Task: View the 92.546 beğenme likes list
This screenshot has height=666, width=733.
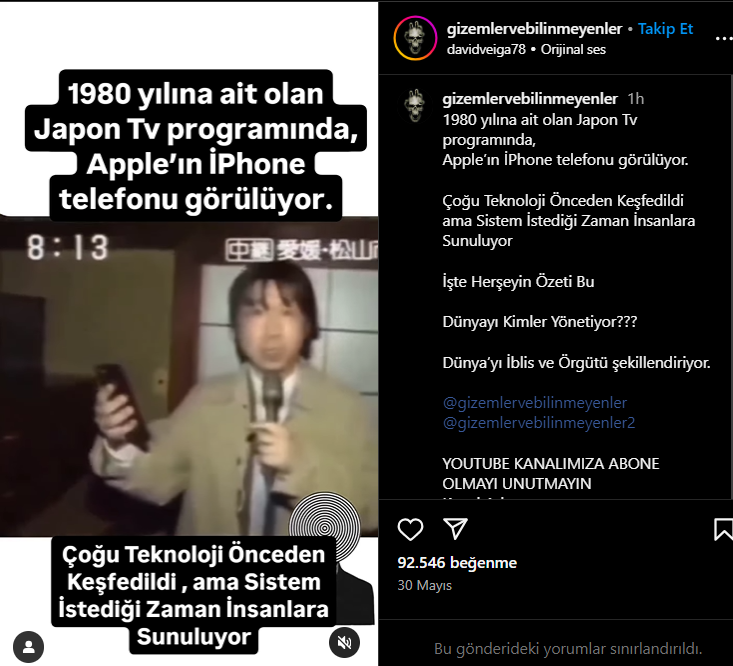Action: [x=457, y=563]
